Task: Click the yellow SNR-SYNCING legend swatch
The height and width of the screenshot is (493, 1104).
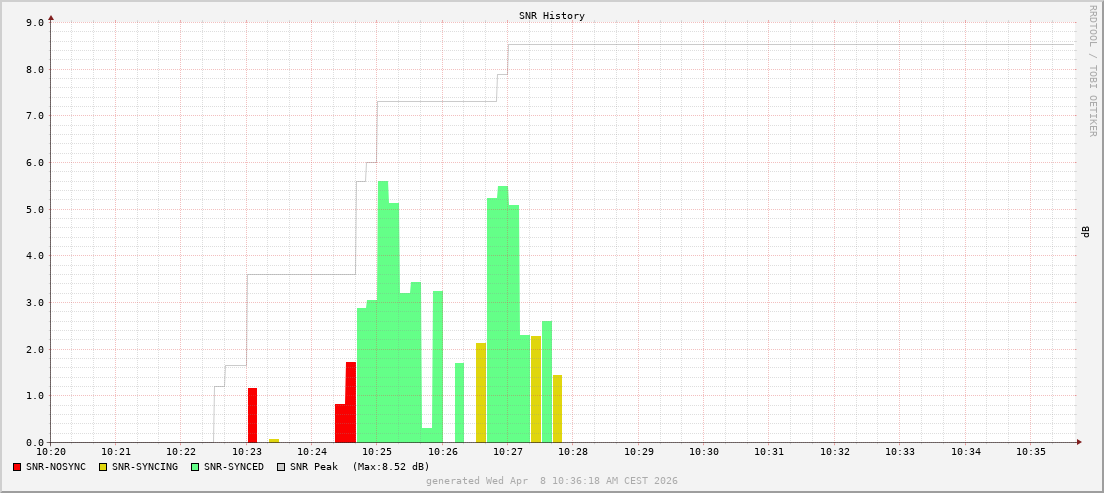Action: tap(103, 467)
